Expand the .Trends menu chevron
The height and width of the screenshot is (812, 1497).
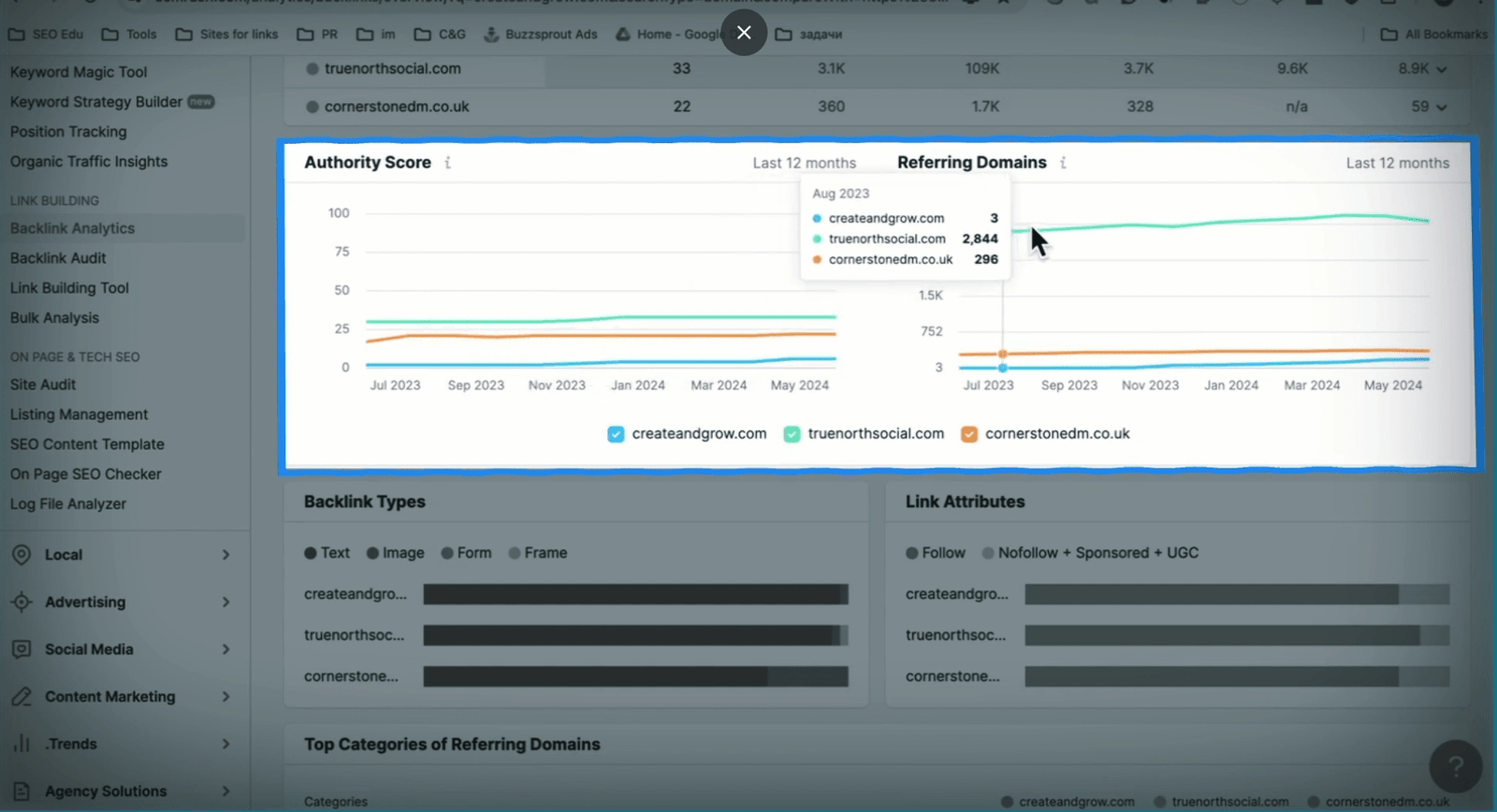click(225, 744)
